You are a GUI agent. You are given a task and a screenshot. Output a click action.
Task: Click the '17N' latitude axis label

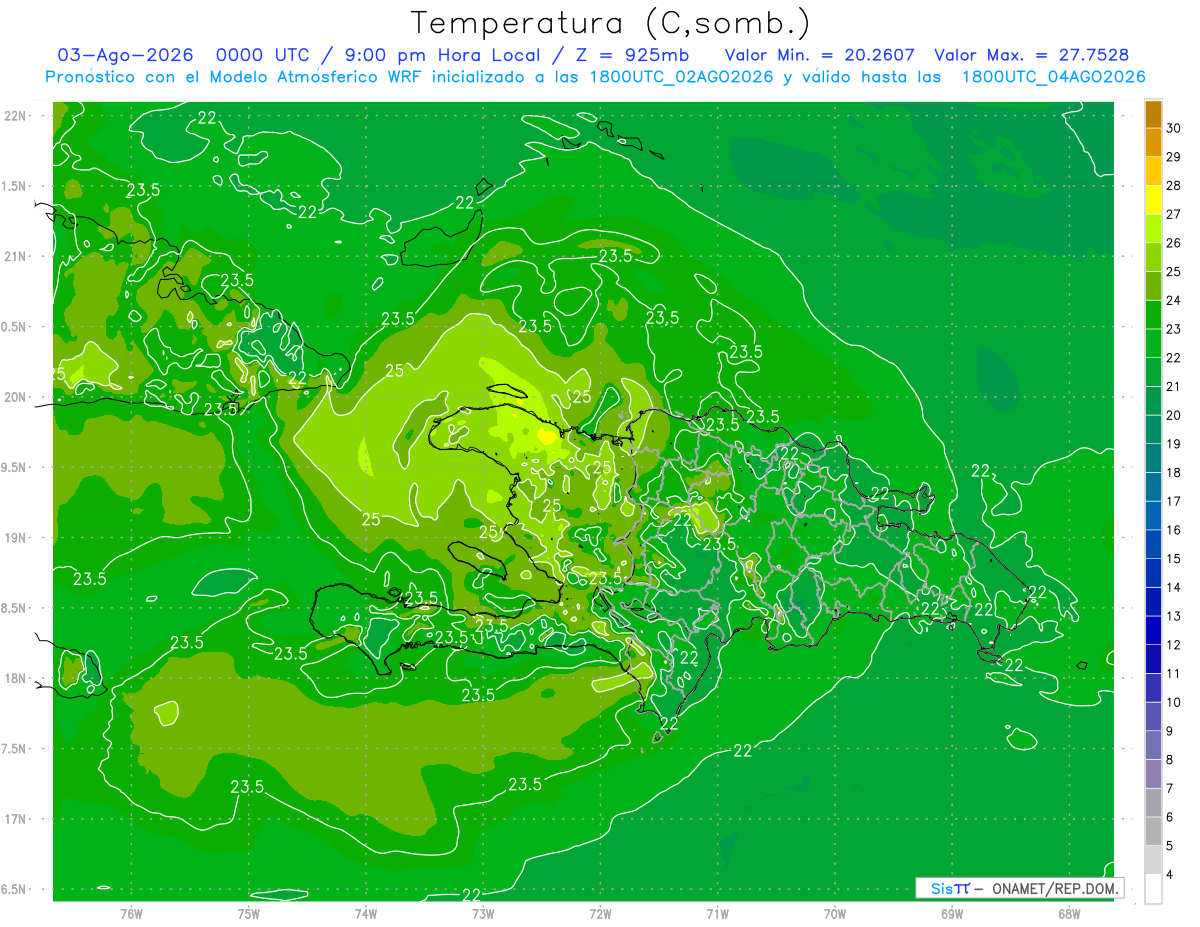coord(16,819)
